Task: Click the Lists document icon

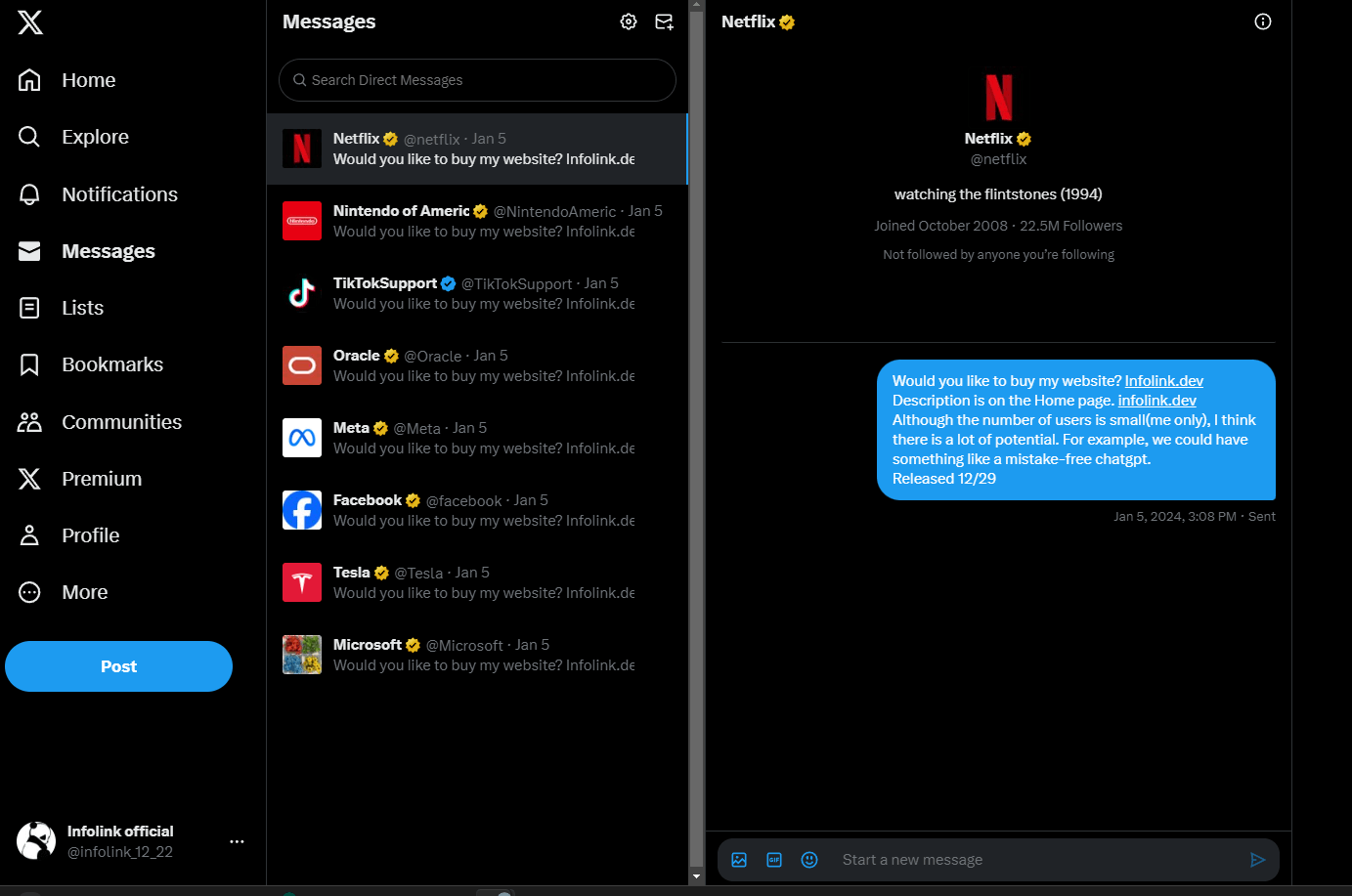Action: 29,308
